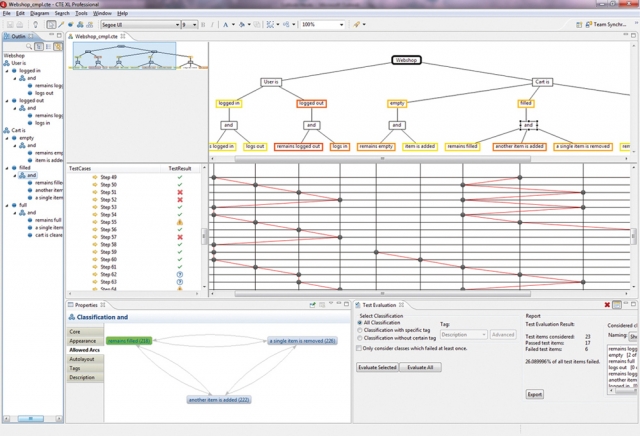This screenshot has width=640, height=436.
Task: Click the auto-layout diagram icon
Action: click(x=270, y=24)
